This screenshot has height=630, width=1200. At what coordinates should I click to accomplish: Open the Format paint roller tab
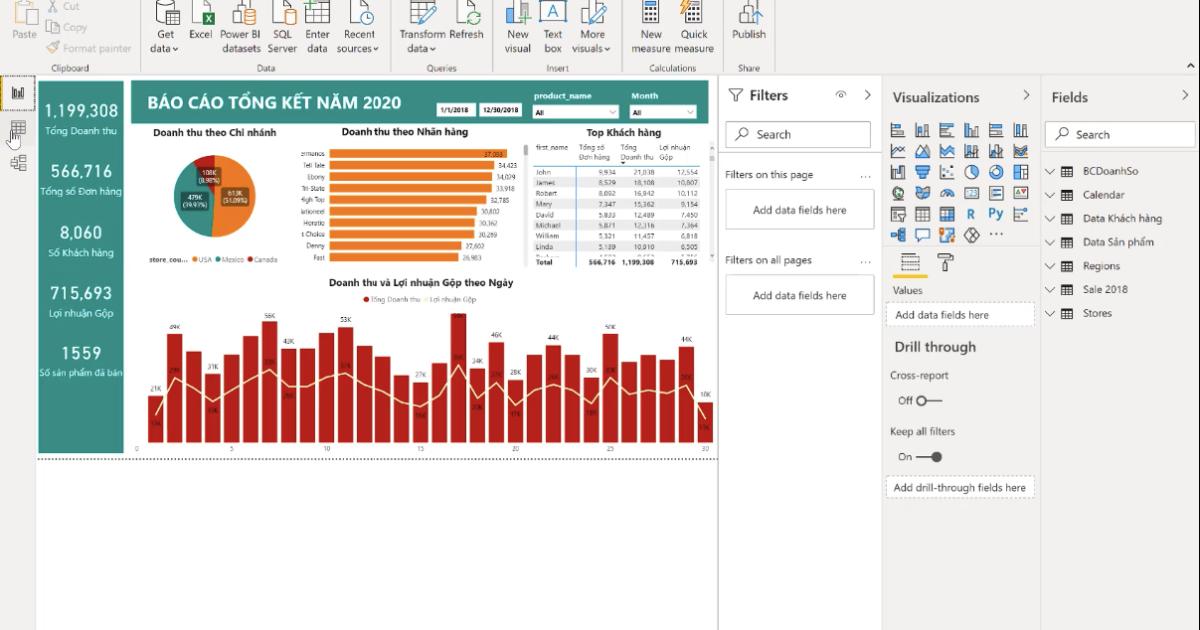(x=944, y=262)
